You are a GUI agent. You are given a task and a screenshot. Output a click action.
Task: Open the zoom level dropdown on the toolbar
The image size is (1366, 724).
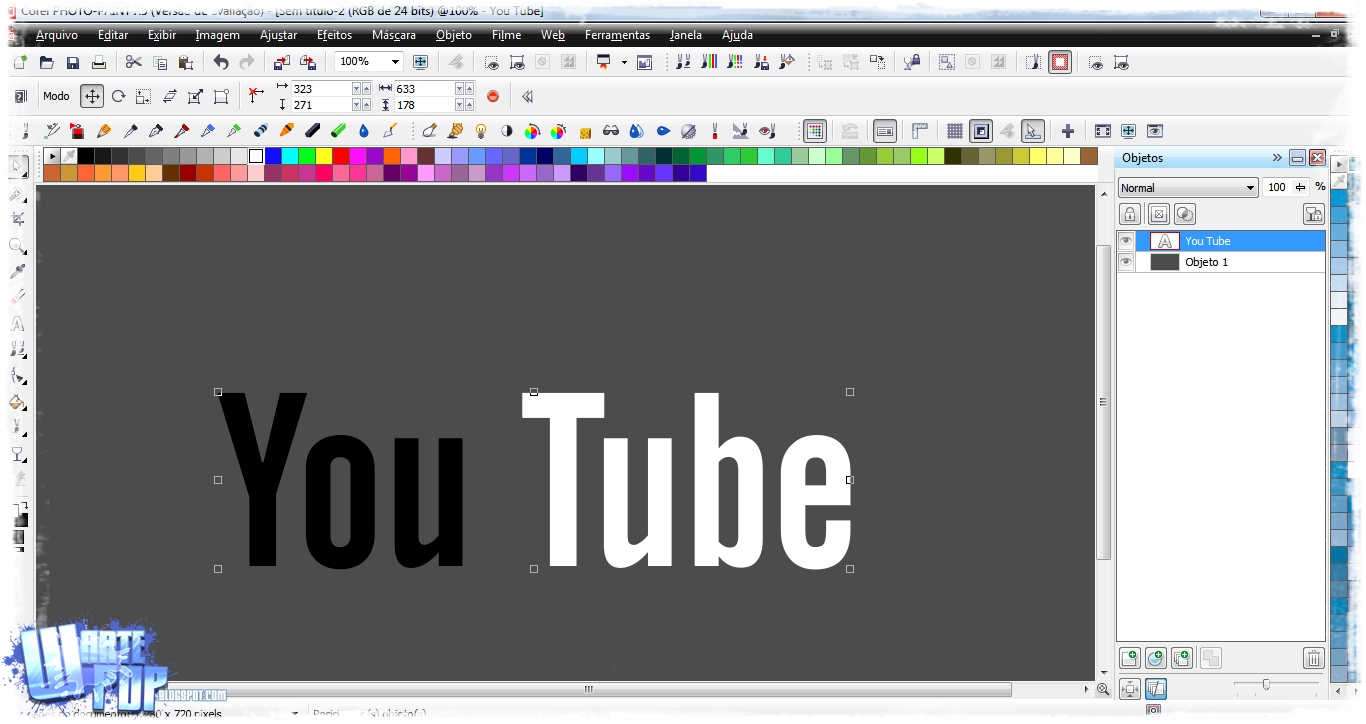pyautogui.click(x=396, y=61)
